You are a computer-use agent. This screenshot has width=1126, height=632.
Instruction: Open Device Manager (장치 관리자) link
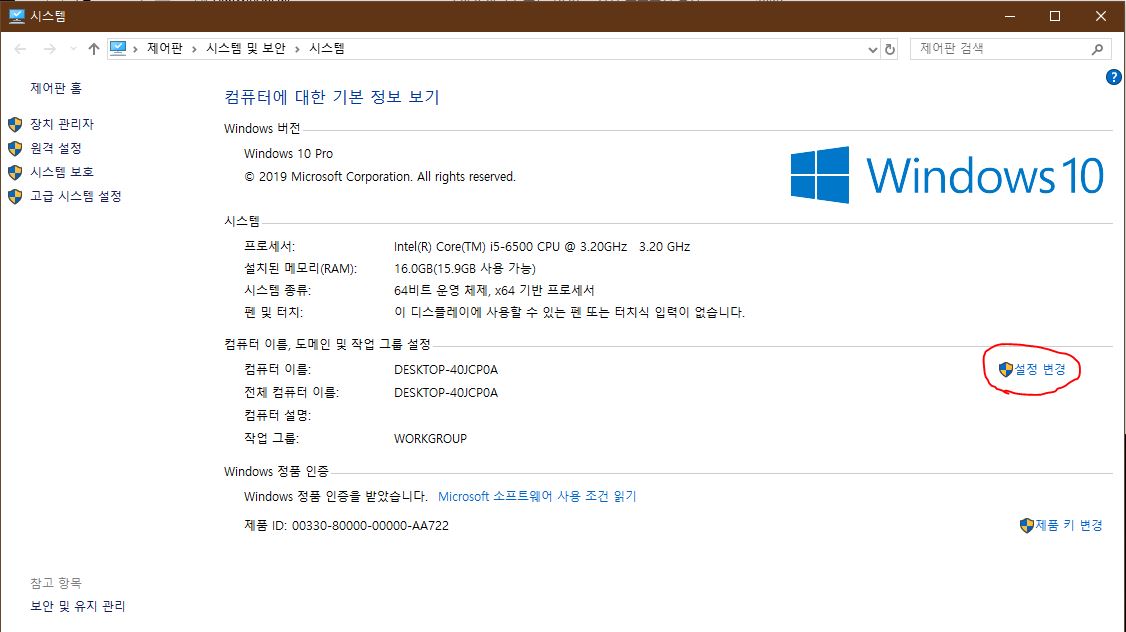(62, 124)
